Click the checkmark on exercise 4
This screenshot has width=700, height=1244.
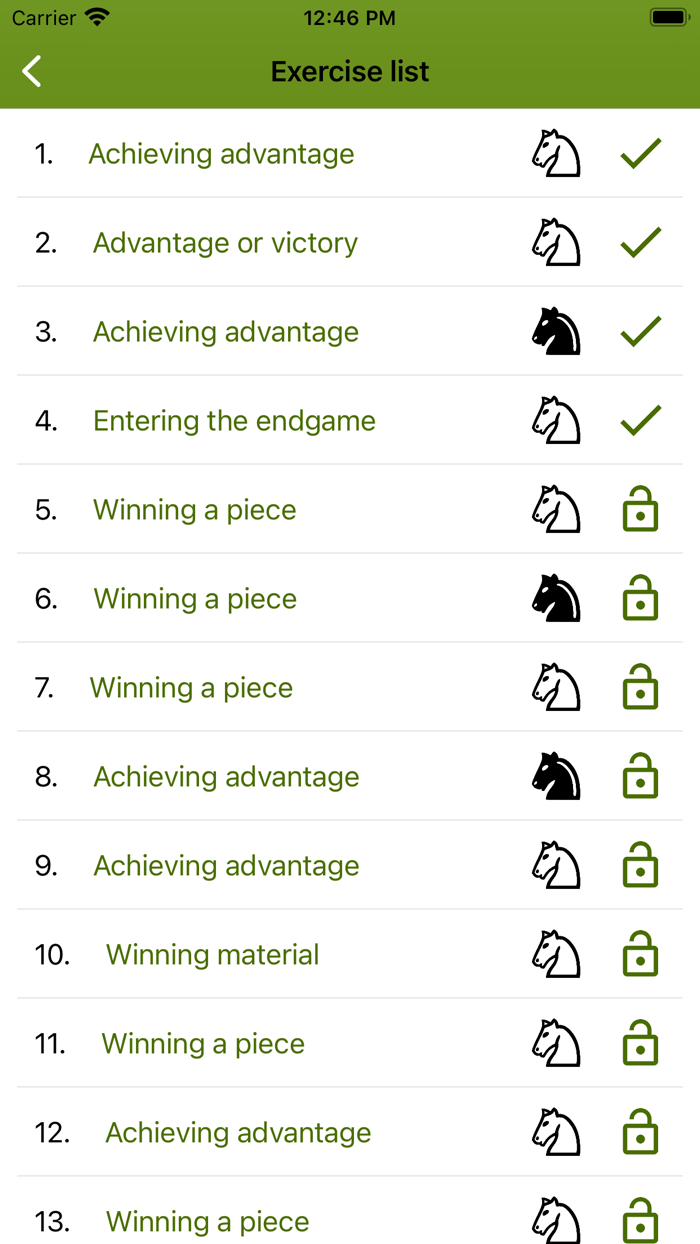[x=640, y=421]
